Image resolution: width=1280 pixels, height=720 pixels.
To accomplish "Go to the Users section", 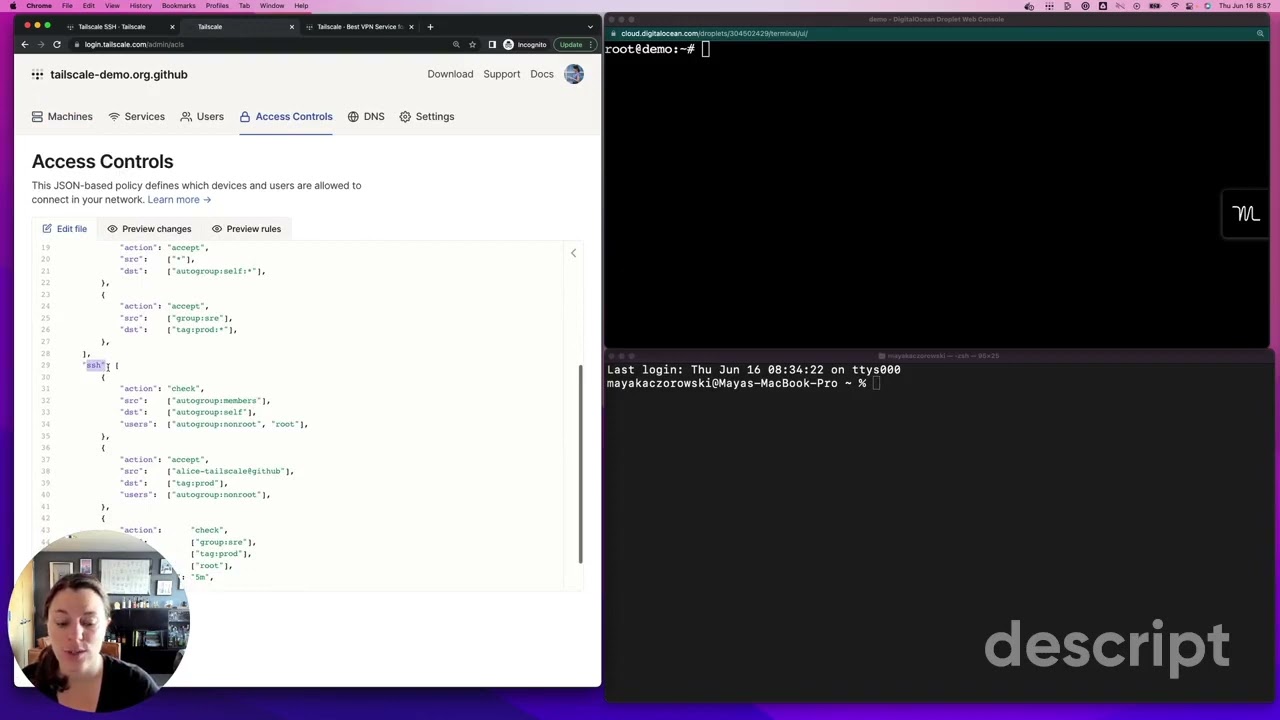I will tap(202, 116).
